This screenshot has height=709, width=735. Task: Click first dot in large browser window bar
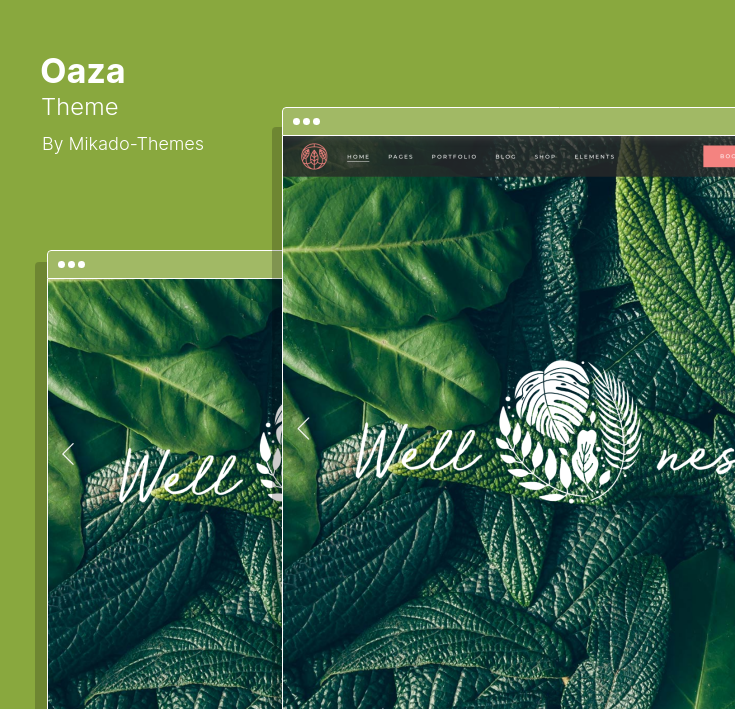tap(296, 122)
